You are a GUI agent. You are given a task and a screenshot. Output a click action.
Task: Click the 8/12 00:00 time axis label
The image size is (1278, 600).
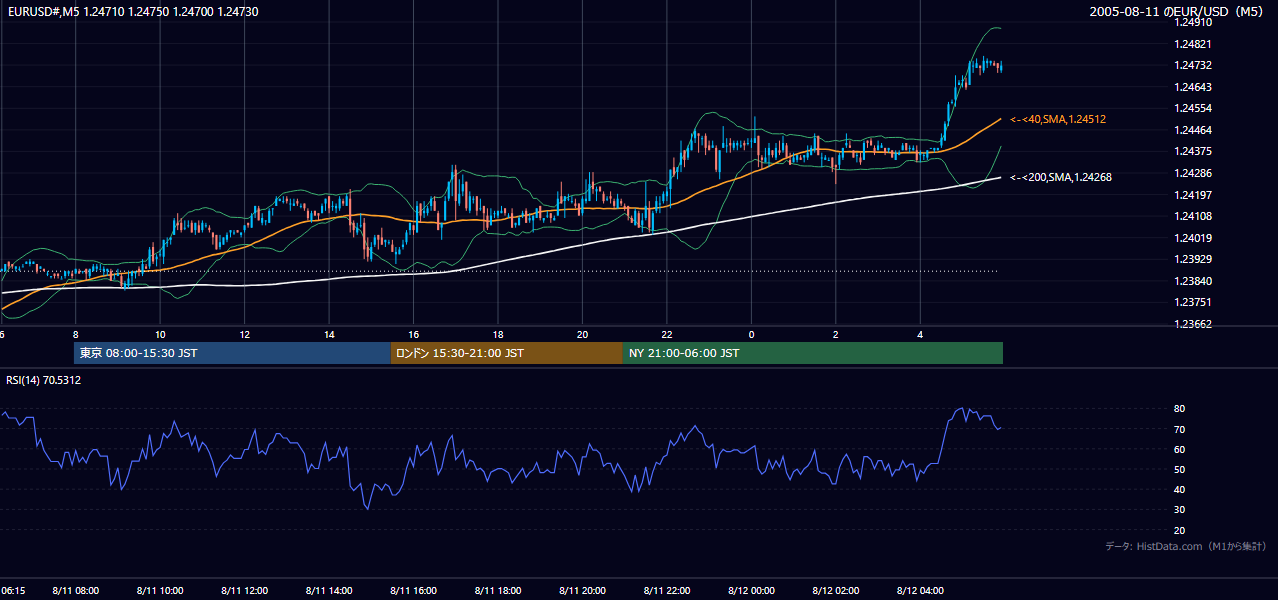[x=752, y=591]
